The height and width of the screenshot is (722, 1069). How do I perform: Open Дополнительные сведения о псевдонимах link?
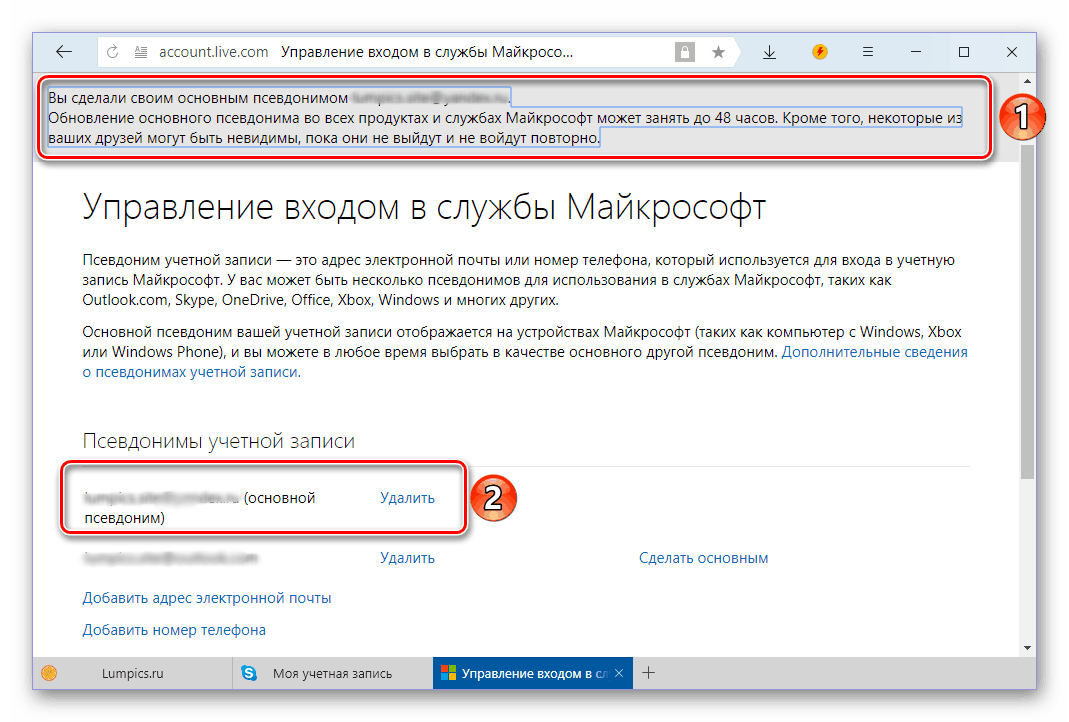coord(874,352)
